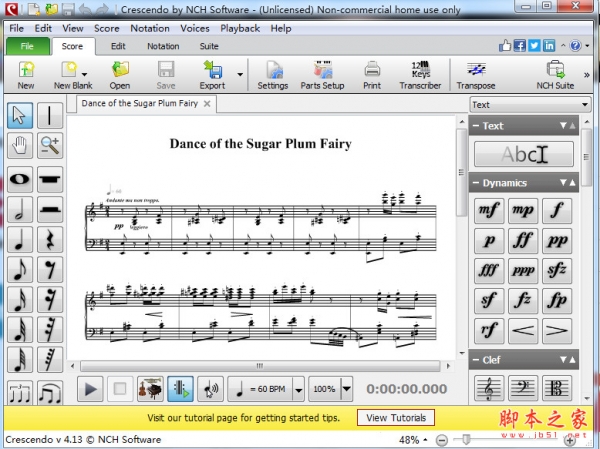Open the New Blank dropdown arrow
The height and width of the screenshot is (449, 600).
pos(84,74)
